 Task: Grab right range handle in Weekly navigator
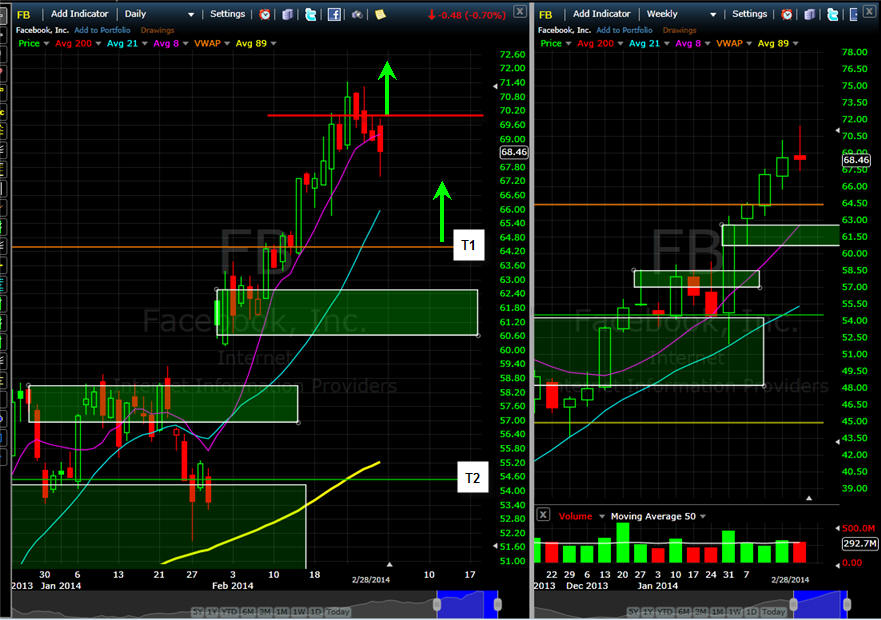click(847, 605)
